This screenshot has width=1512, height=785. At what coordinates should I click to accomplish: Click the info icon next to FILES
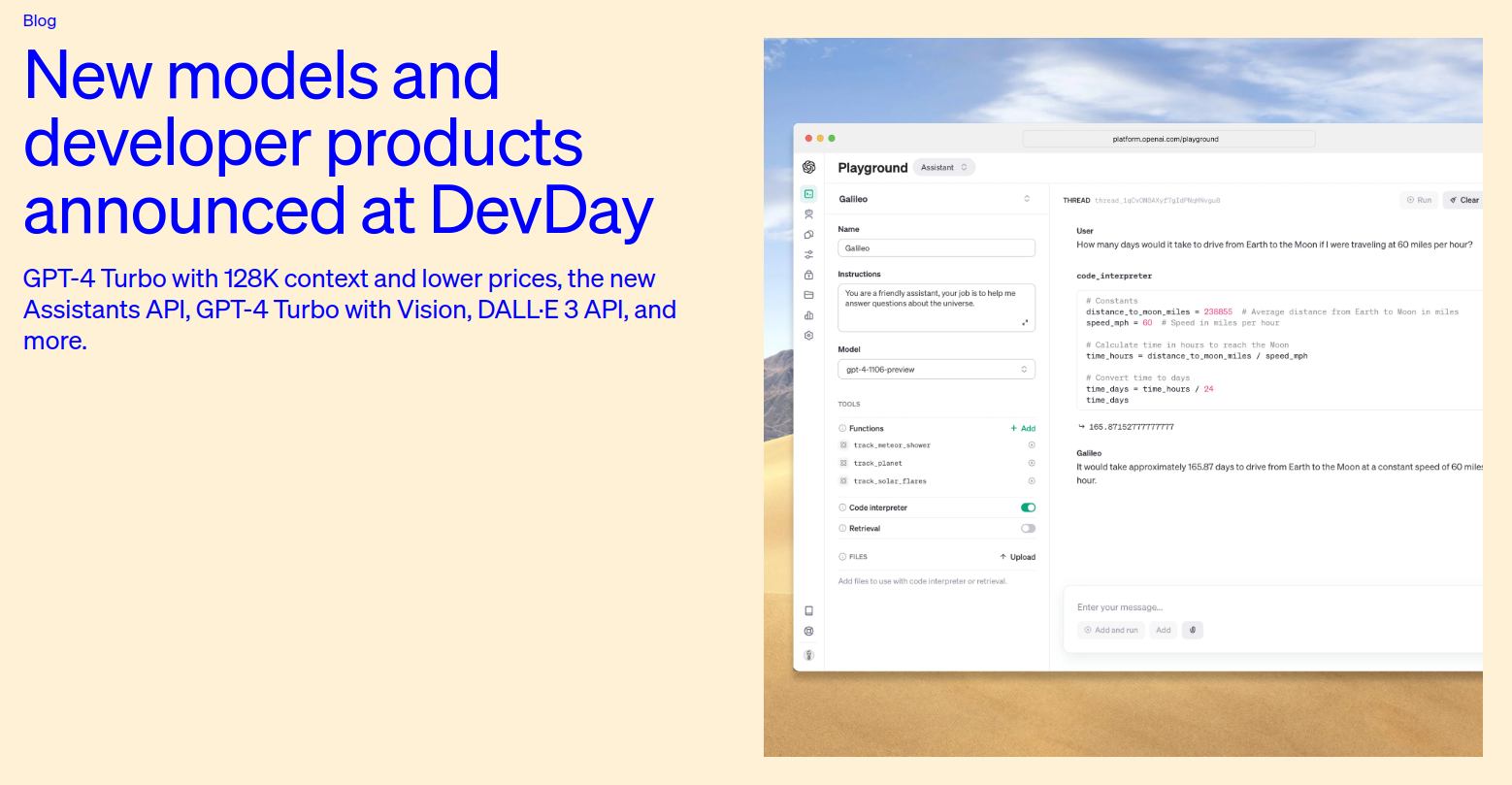pos(842,557)
